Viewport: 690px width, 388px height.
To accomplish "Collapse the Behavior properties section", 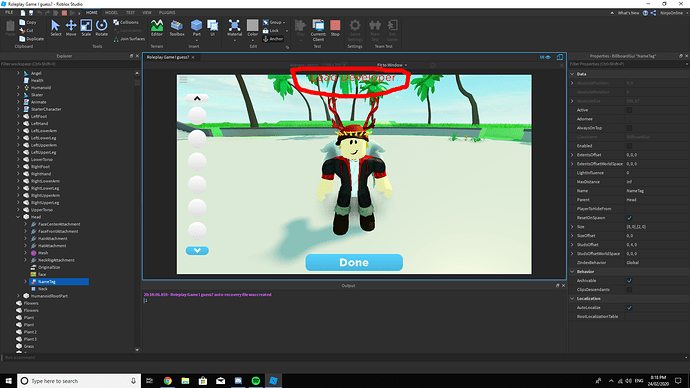I will pos(572,271).
